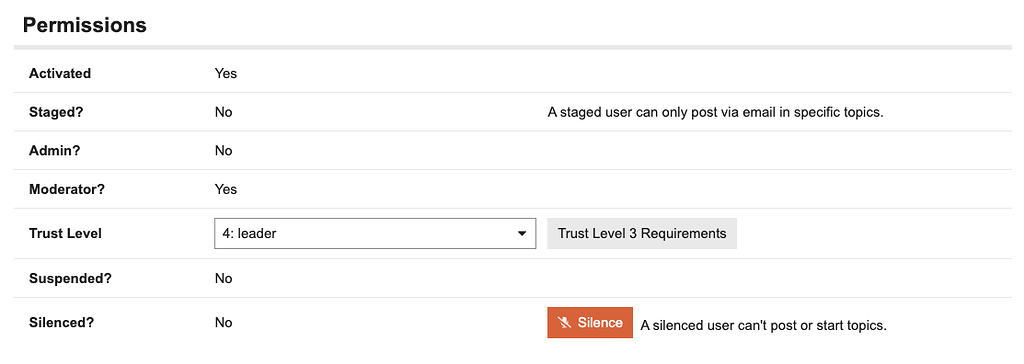Screen dimensions: 1024x364
Task: Click the muted microphone icon in Silence button
Action: point(565,323)
